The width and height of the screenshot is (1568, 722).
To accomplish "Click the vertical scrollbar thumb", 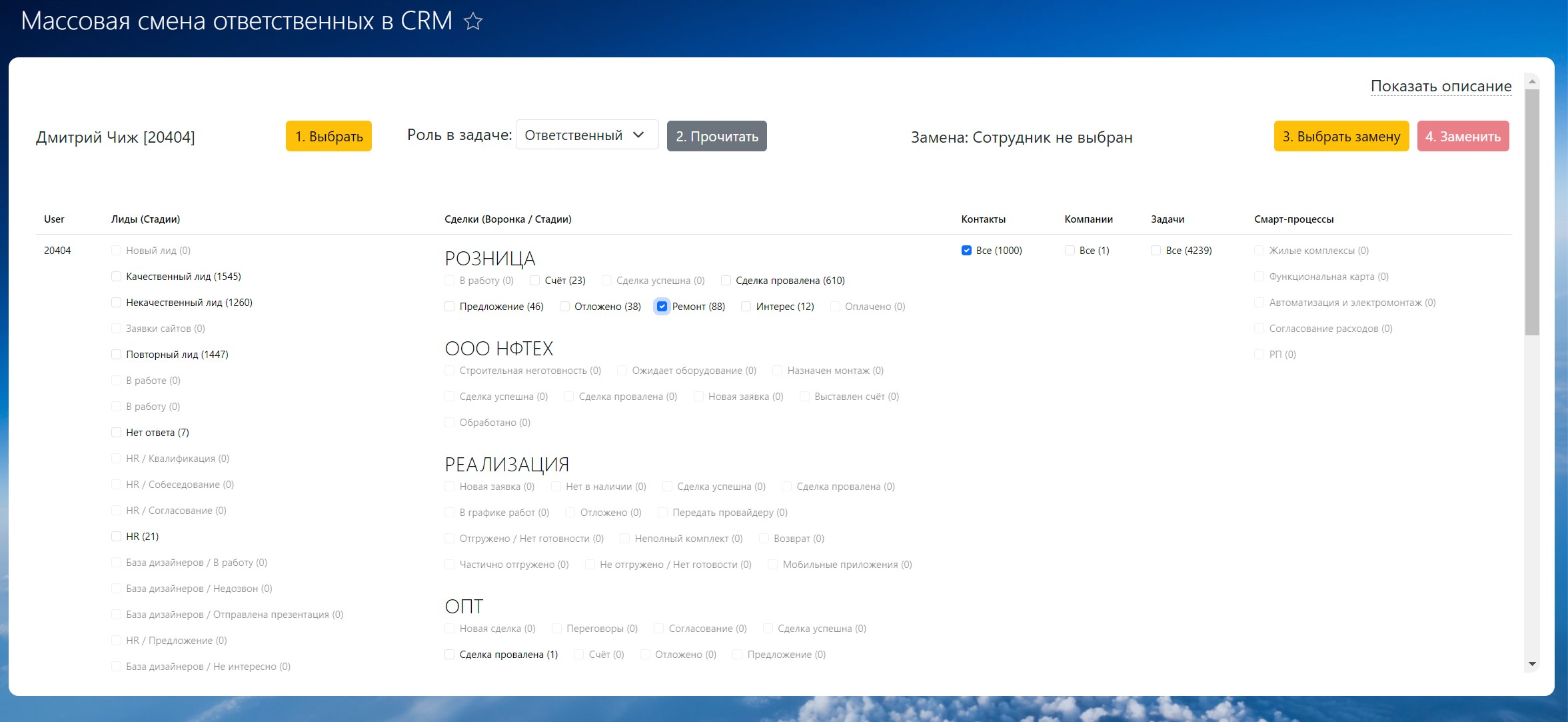I will click(1532, 213).
